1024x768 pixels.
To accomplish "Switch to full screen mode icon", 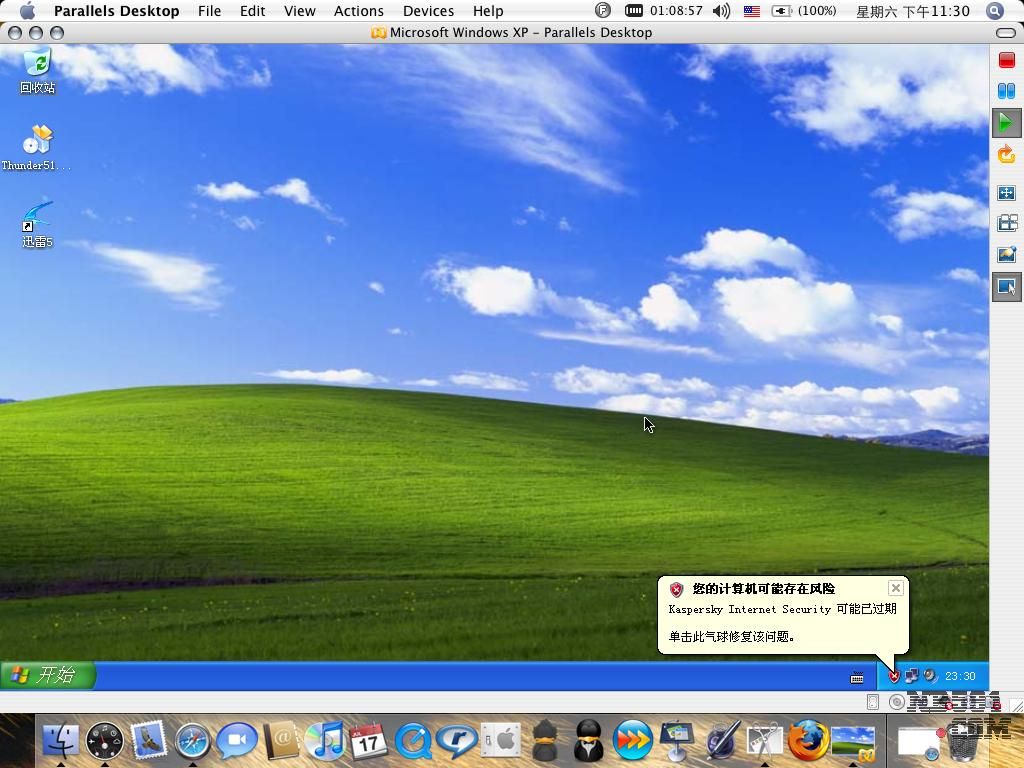I will [x=1006, y=193].
